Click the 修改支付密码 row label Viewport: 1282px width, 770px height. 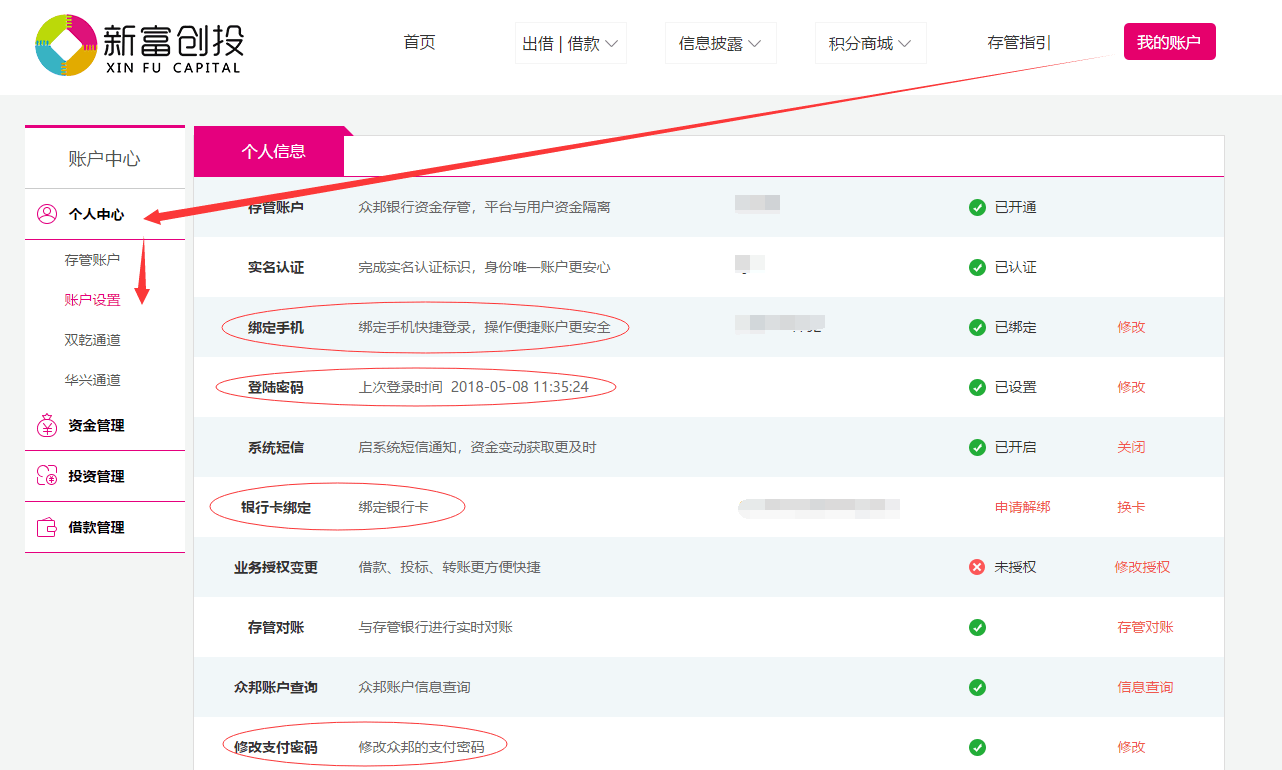(x=276, y=747)
